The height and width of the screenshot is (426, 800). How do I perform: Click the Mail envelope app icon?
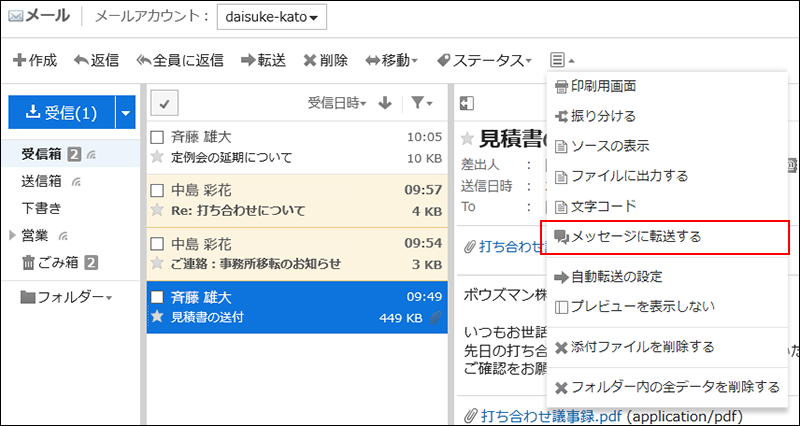tap(16, 17)
